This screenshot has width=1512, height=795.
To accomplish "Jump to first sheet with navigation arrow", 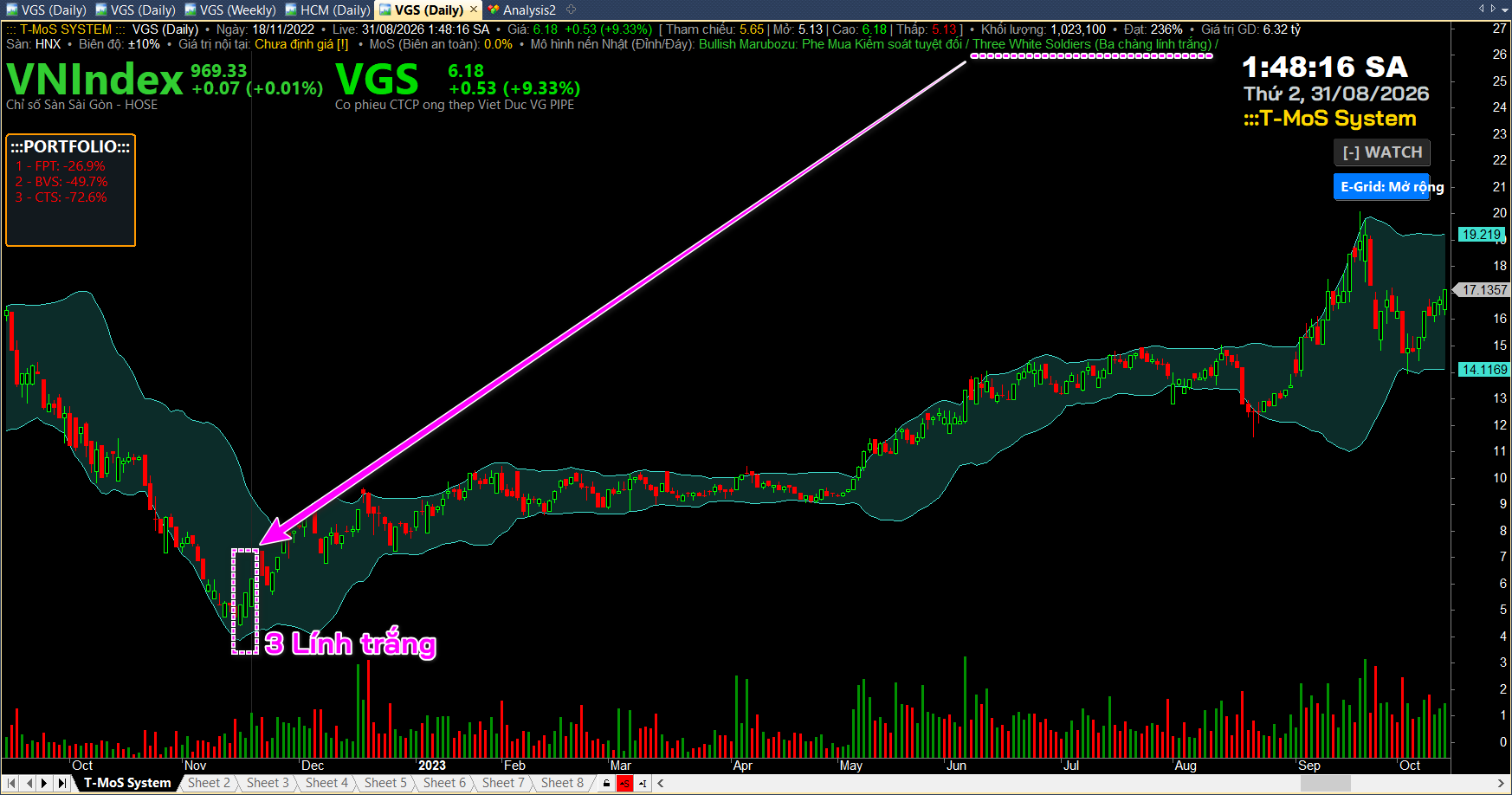I will click(12, 783).
